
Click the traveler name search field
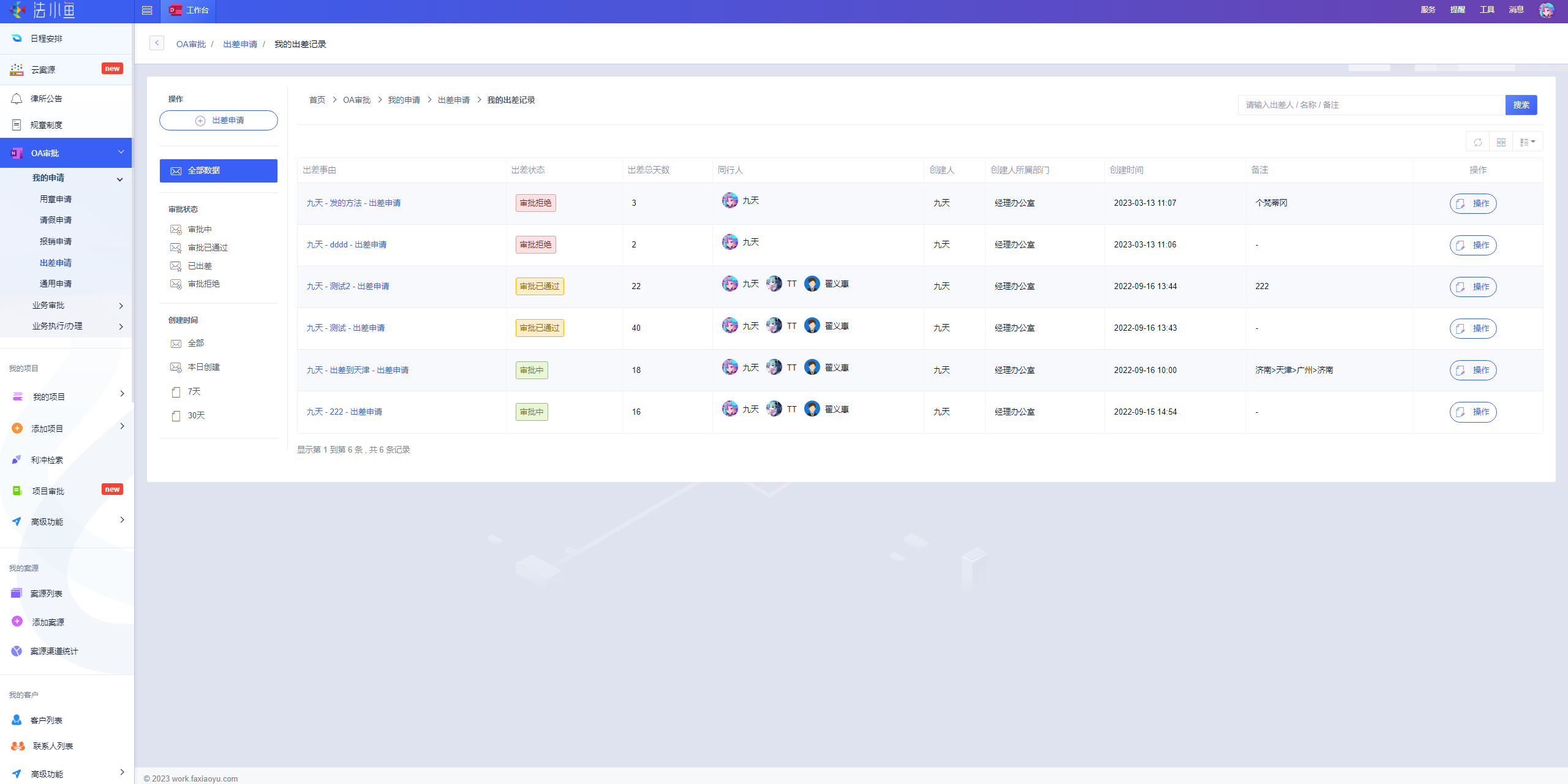click(1371, 105)
